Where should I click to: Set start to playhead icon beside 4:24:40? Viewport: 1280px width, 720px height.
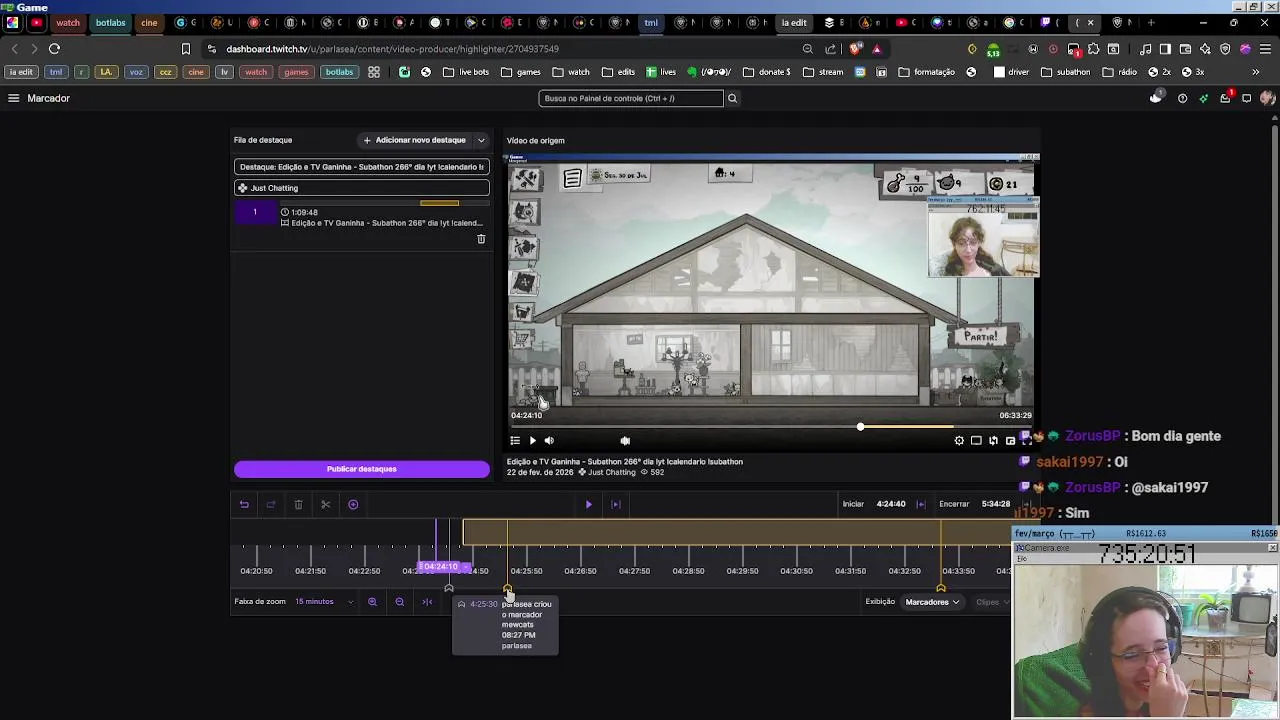click(921, 504)
